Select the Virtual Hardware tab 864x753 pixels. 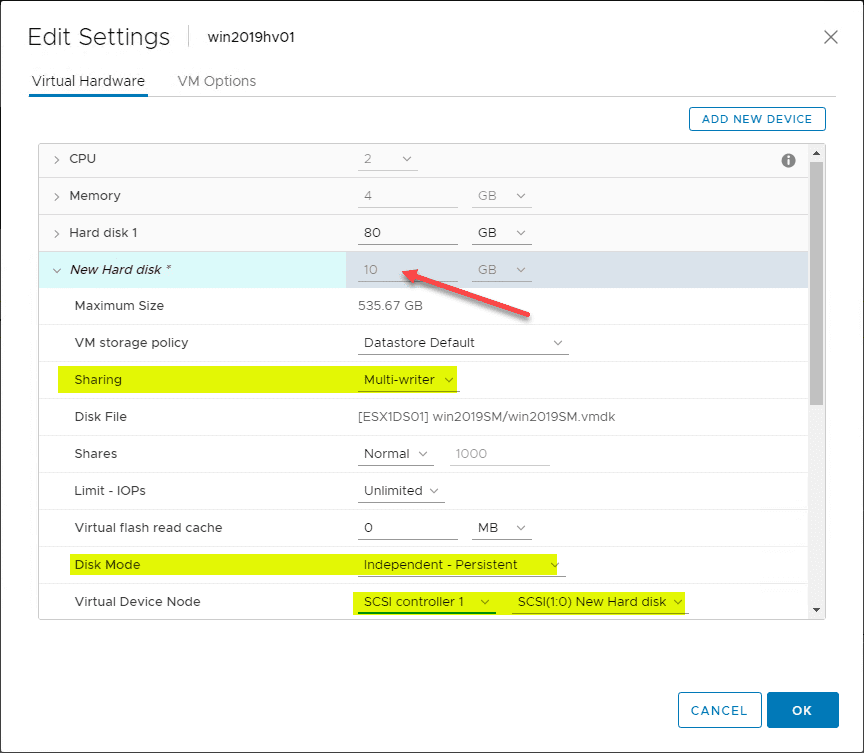click(88, 81)
